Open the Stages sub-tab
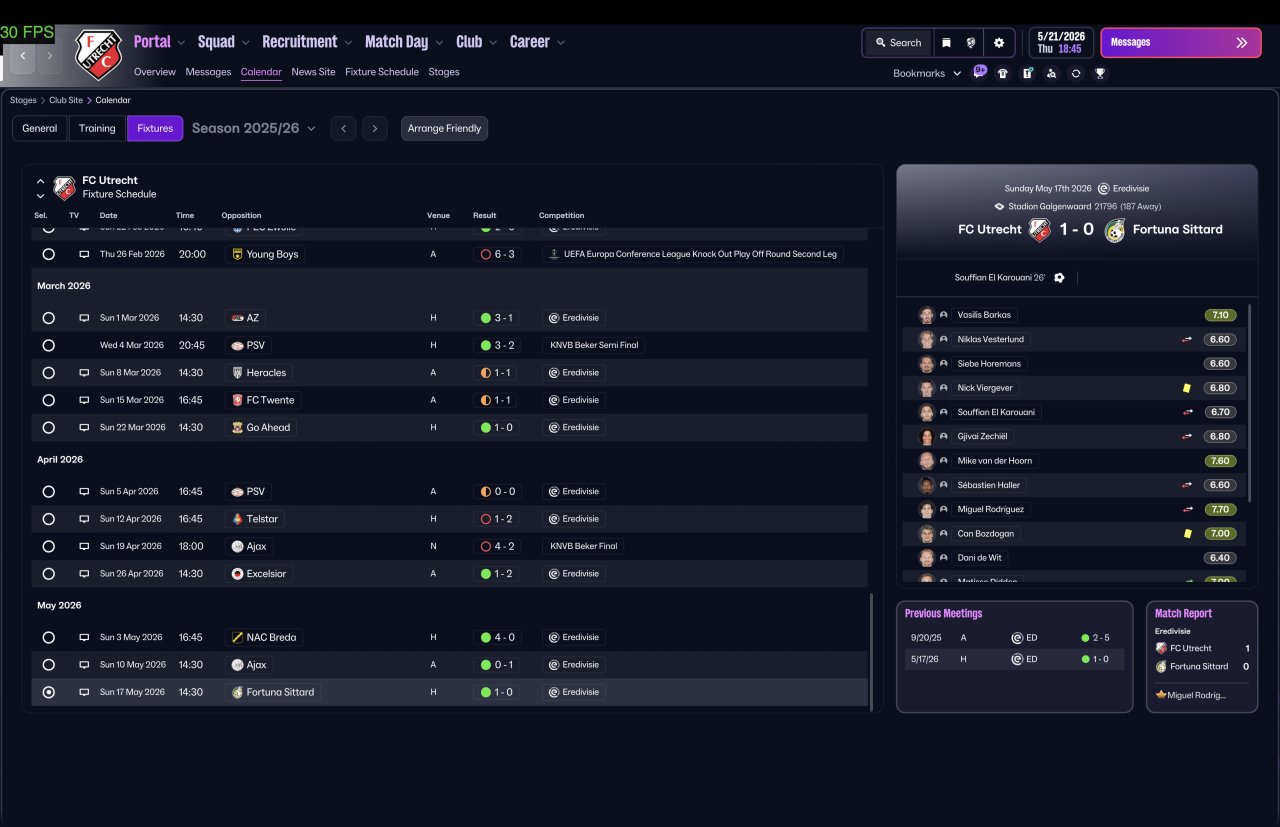The height and width of the screenshot is (827, 1280). tap(444, 72)
